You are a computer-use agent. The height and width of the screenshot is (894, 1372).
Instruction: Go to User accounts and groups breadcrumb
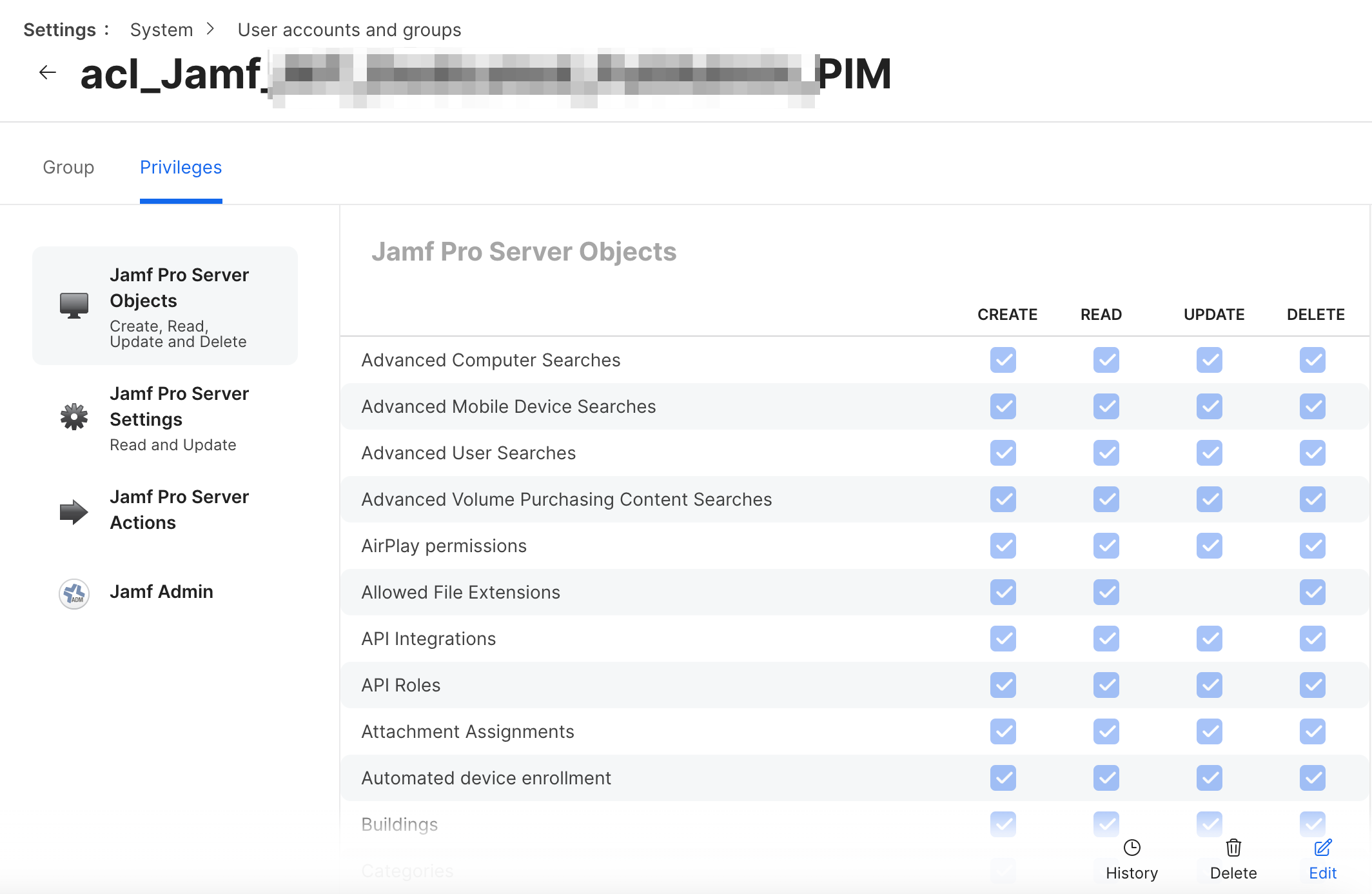349,30
